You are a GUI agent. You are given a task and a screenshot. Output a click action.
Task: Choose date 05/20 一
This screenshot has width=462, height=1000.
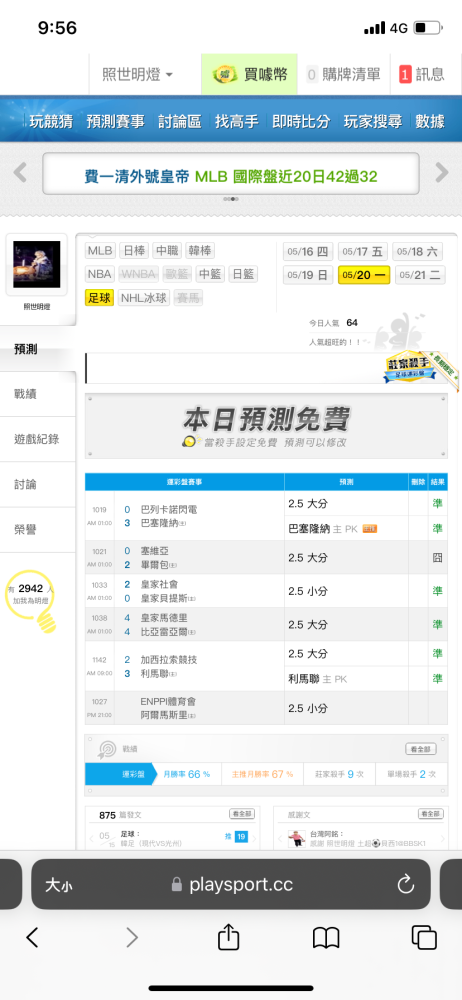click(363, 276)
